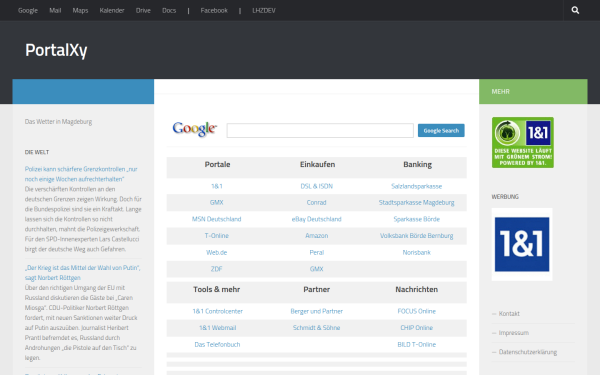Open Docs in the top navigation
The width and height of the screenshot is (600, 375).
(169, 10)
